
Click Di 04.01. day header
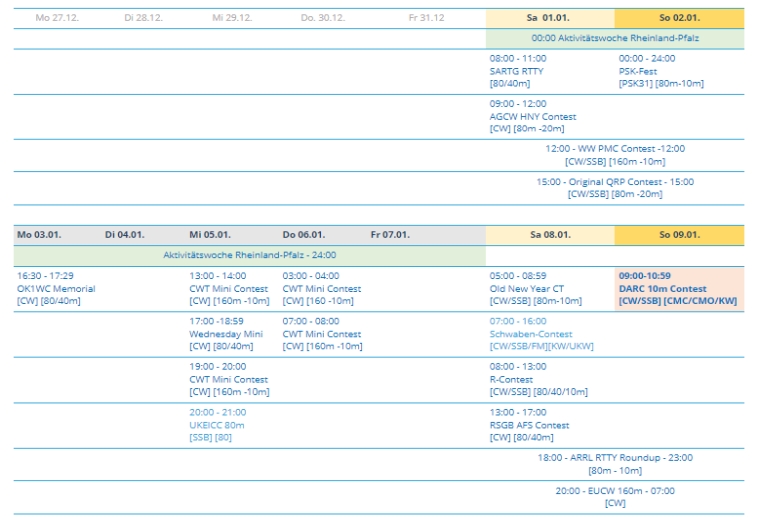[x=125, y=235]
